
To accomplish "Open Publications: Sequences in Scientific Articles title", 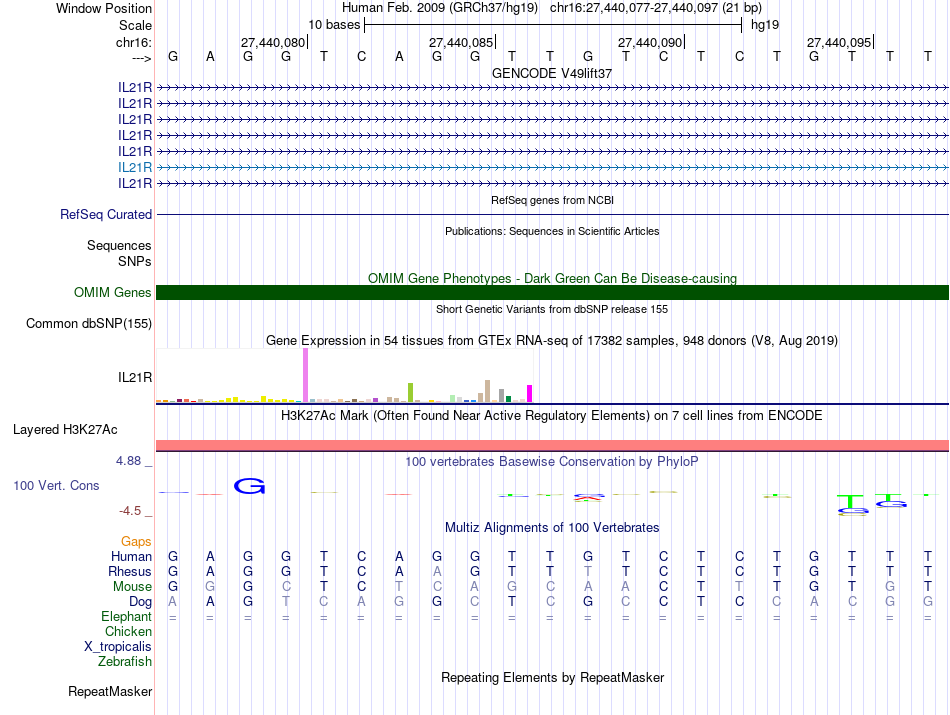I will 552,231.
